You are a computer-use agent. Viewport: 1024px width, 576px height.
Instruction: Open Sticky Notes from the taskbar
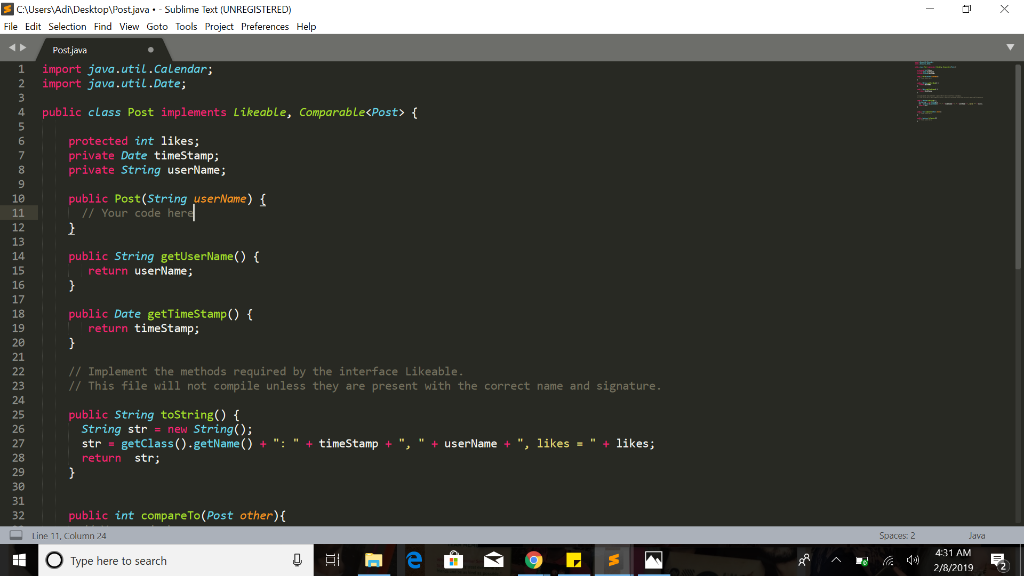[x=573, y=560]
